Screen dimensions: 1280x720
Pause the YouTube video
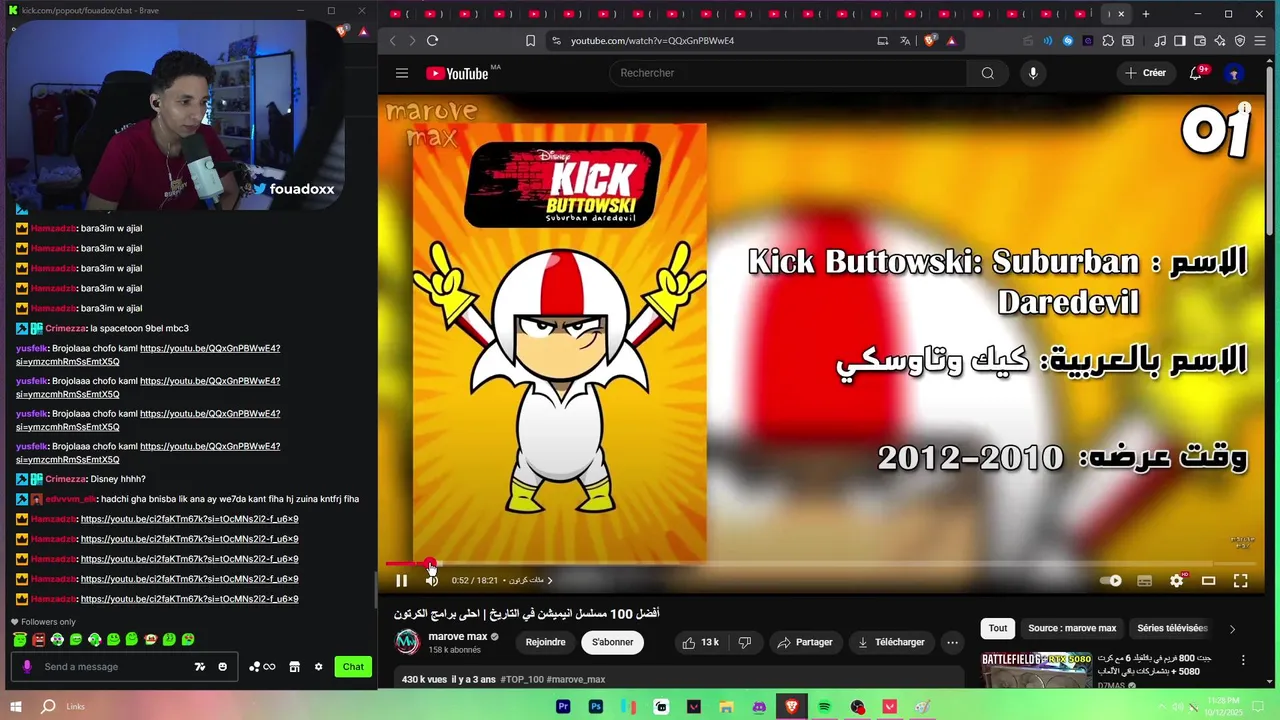[401, 580]
